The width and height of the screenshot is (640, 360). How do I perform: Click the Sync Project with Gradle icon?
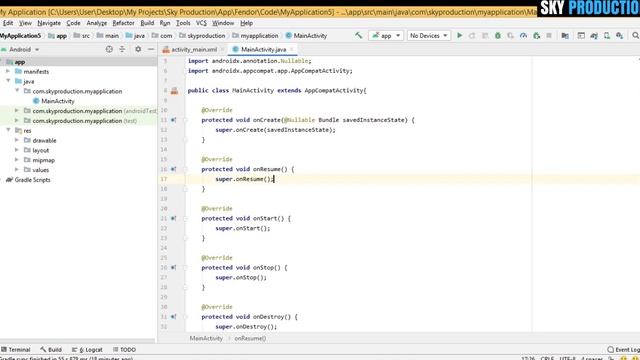(594, 36)
